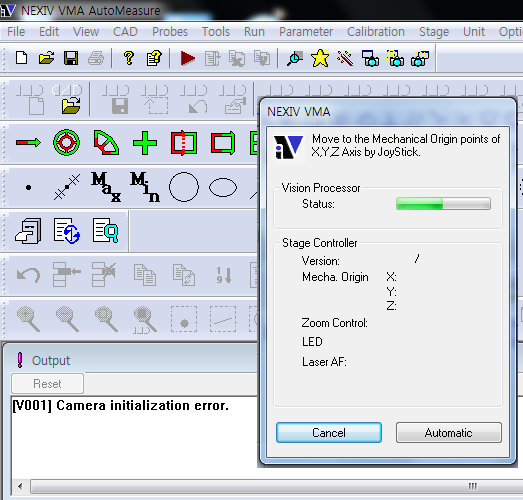
Task: Open the Parameter menu
Action: click(x=306, y=32)
